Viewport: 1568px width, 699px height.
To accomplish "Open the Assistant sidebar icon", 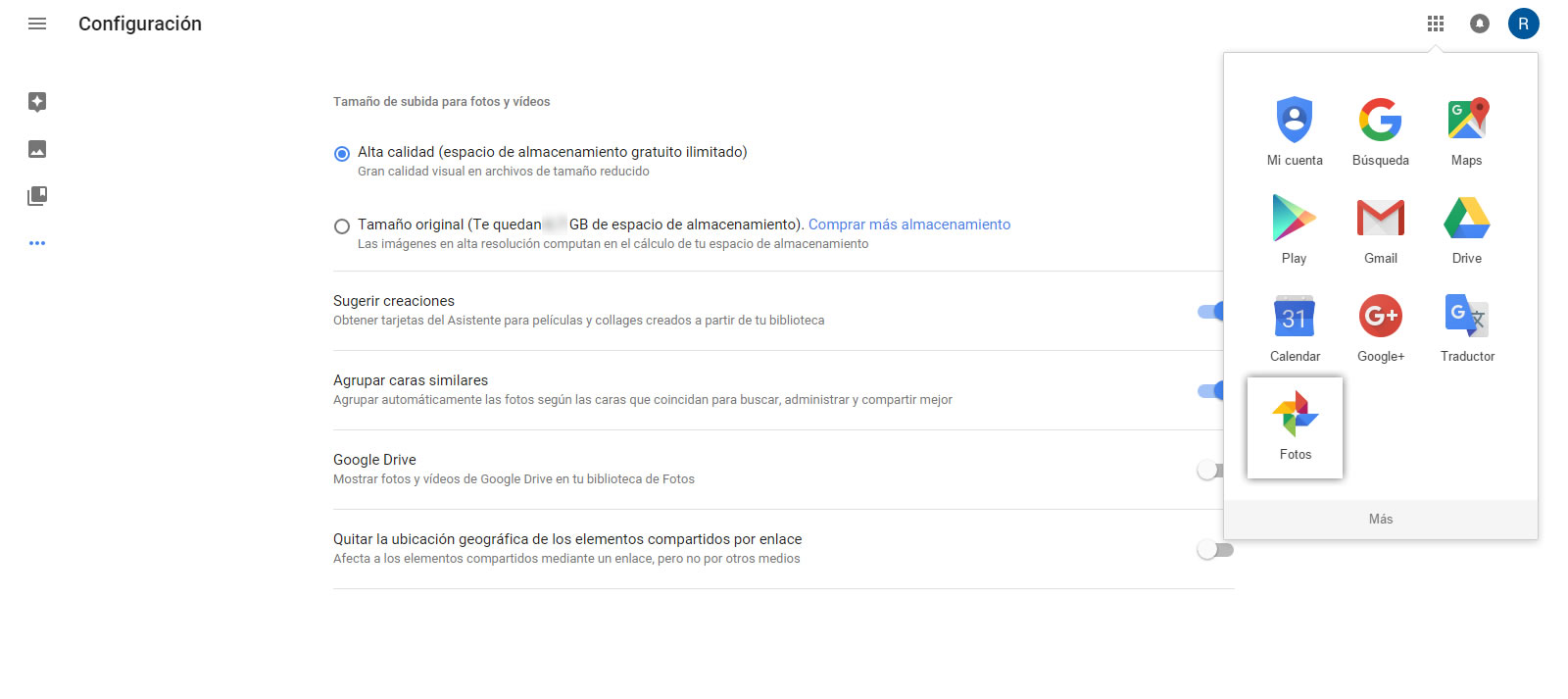I will coord(37,102).
